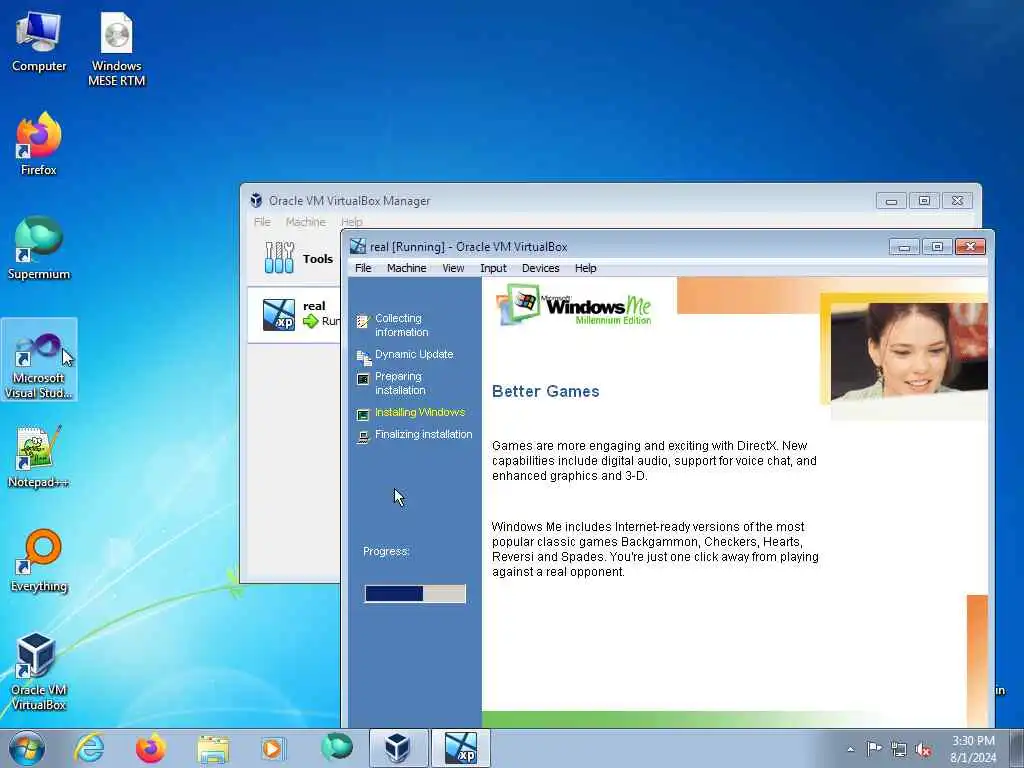Click the Supermium taskbar icon

tap(336, 747)
